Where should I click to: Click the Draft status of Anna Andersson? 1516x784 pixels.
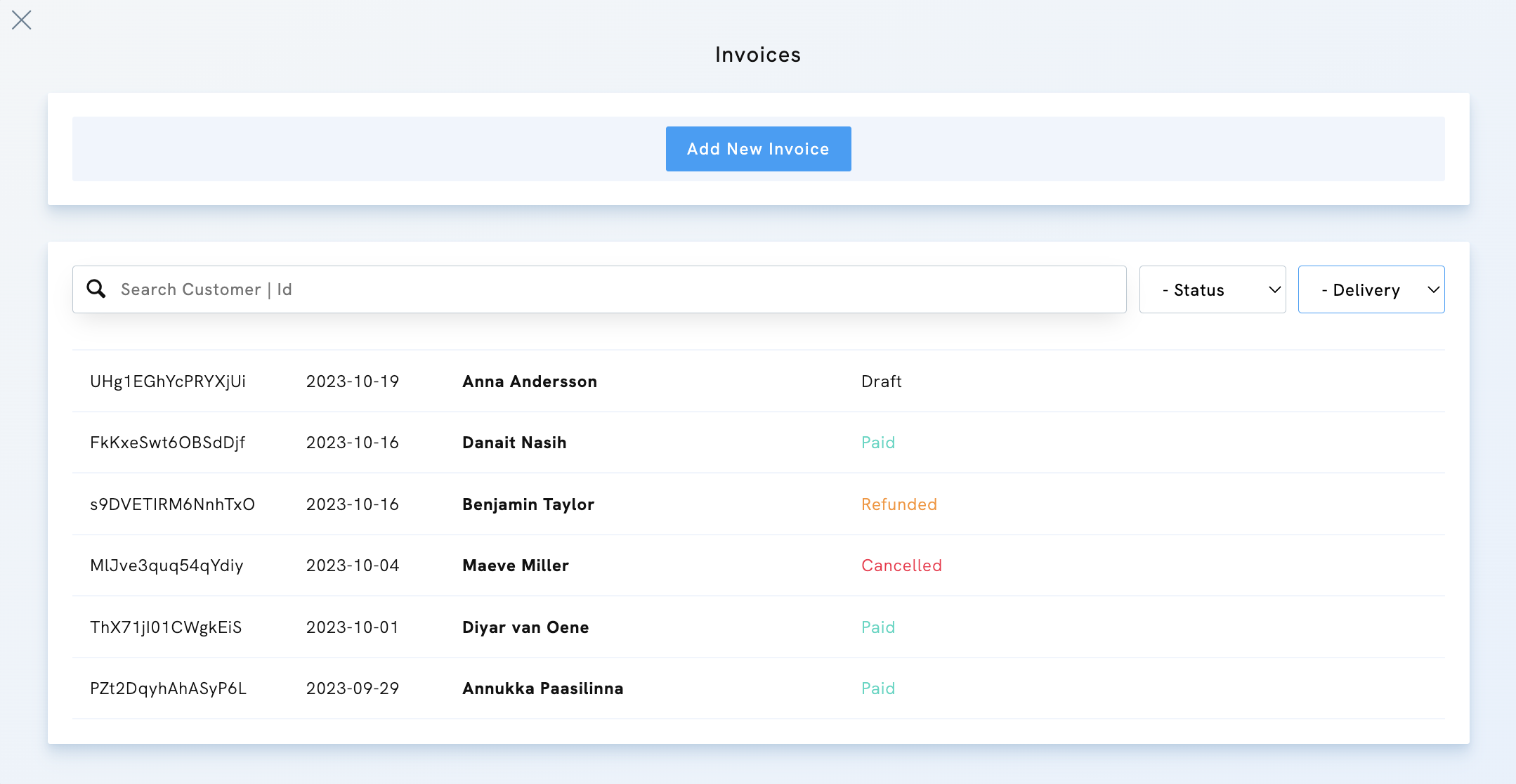pyautogui.click(x=881, y=381)
